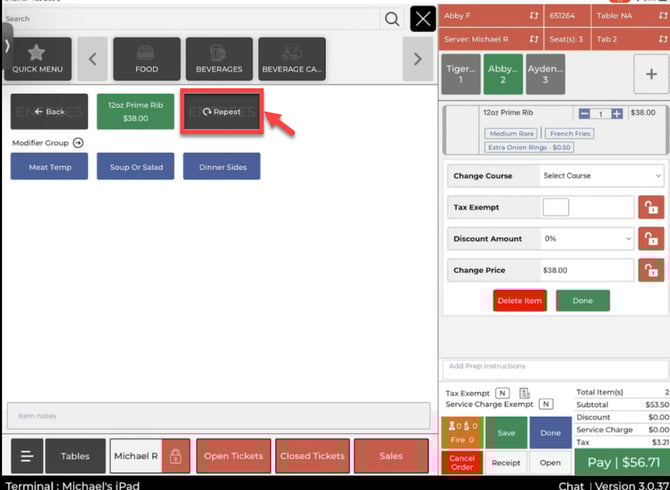
Task: Increase 12oz Prime Rib quantity with plus
Action: pos(617,114)
